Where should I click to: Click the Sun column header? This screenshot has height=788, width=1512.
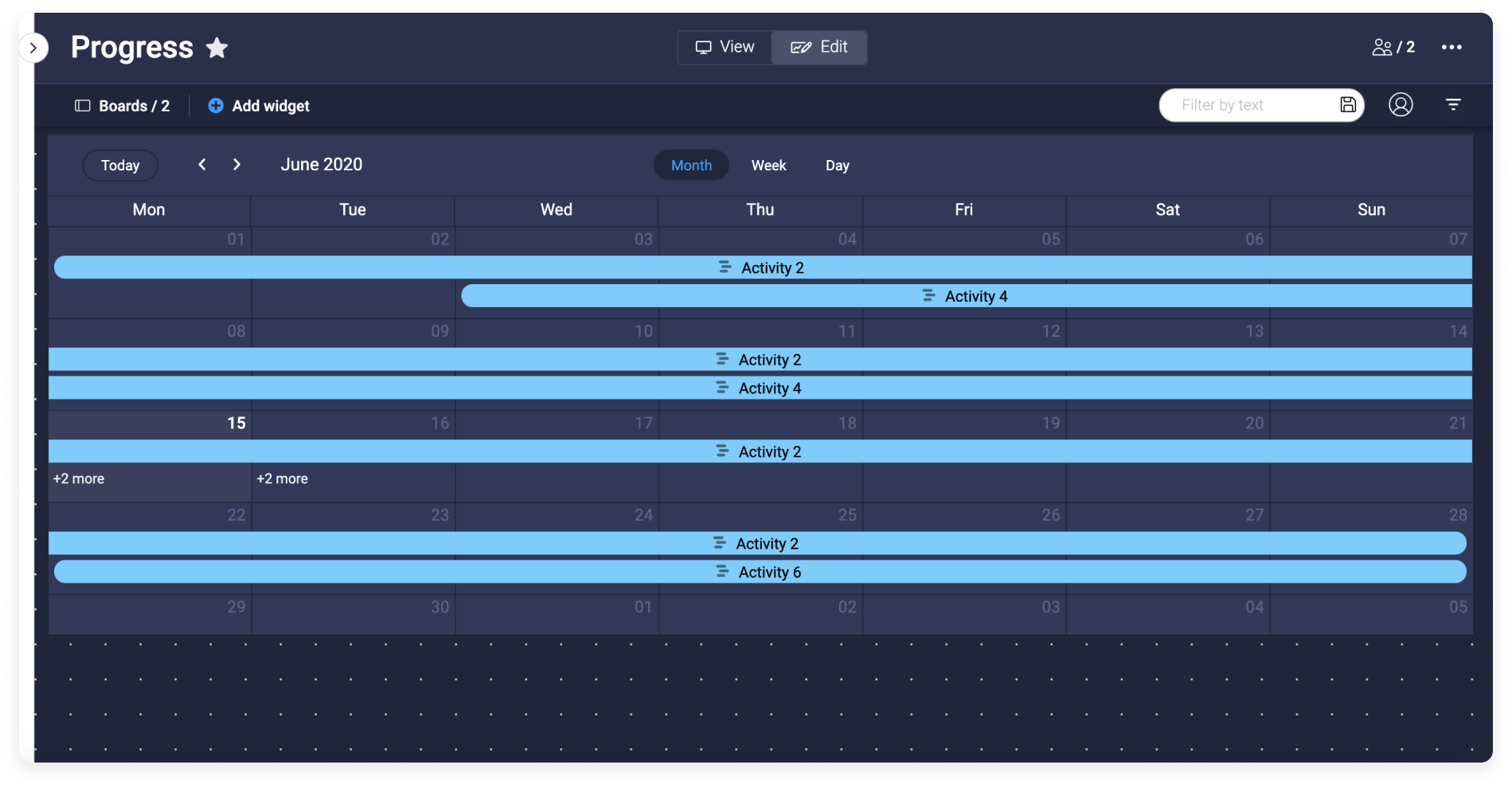(1371, 210)
